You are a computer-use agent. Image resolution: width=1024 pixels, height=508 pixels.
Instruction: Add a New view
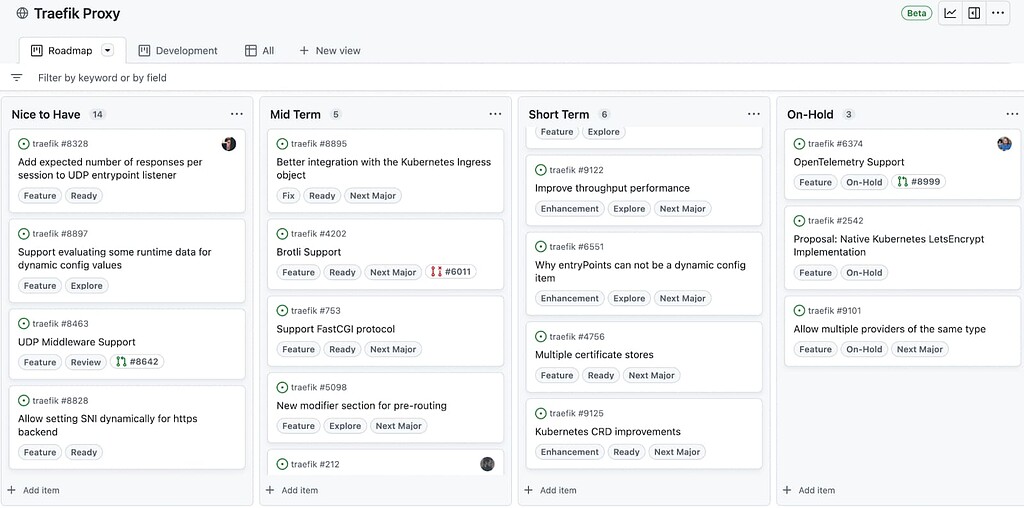330,51
